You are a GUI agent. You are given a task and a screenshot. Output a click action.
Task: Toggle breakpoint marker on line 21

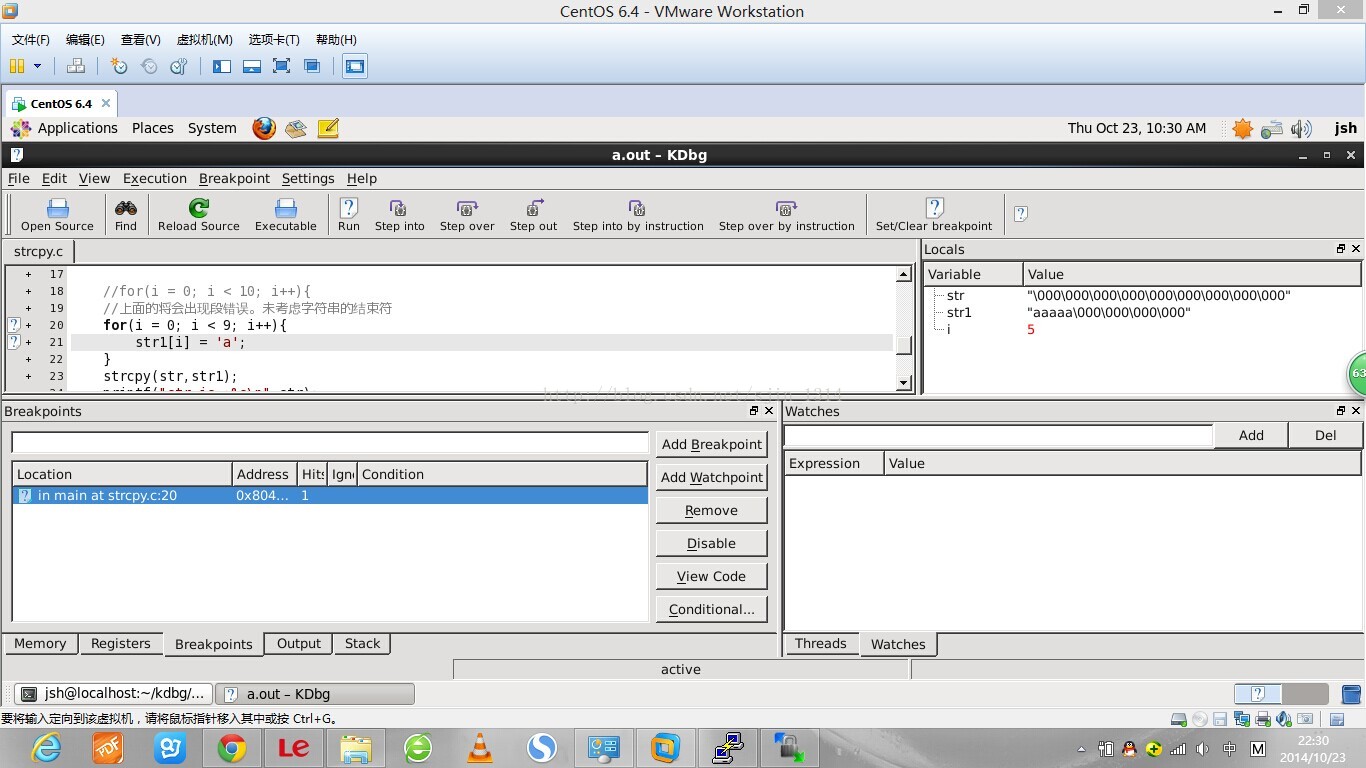pyautogui.click(x=14, y=342)
